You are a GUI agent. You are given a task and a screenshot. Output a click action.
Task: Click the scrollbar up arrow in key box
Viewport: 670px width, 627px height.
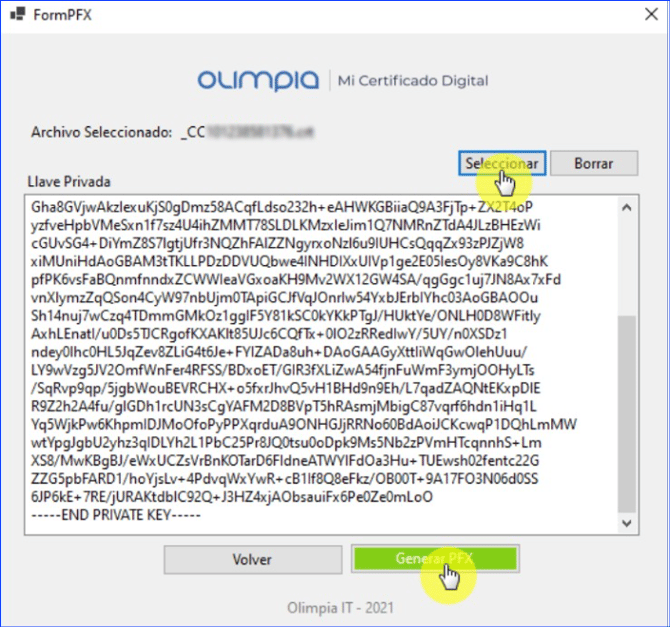point(627,208)
